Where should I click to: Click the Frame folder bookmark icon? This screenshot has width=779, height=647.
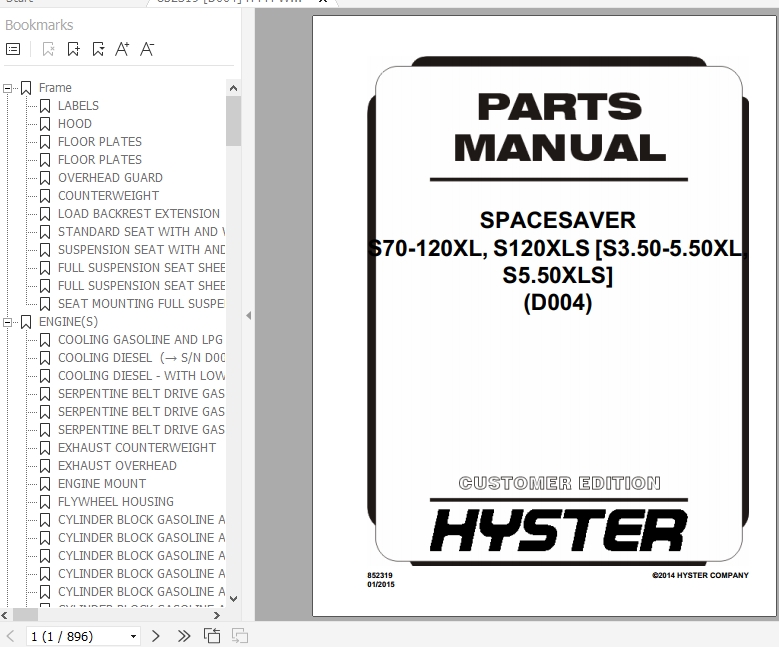point(26,88)
